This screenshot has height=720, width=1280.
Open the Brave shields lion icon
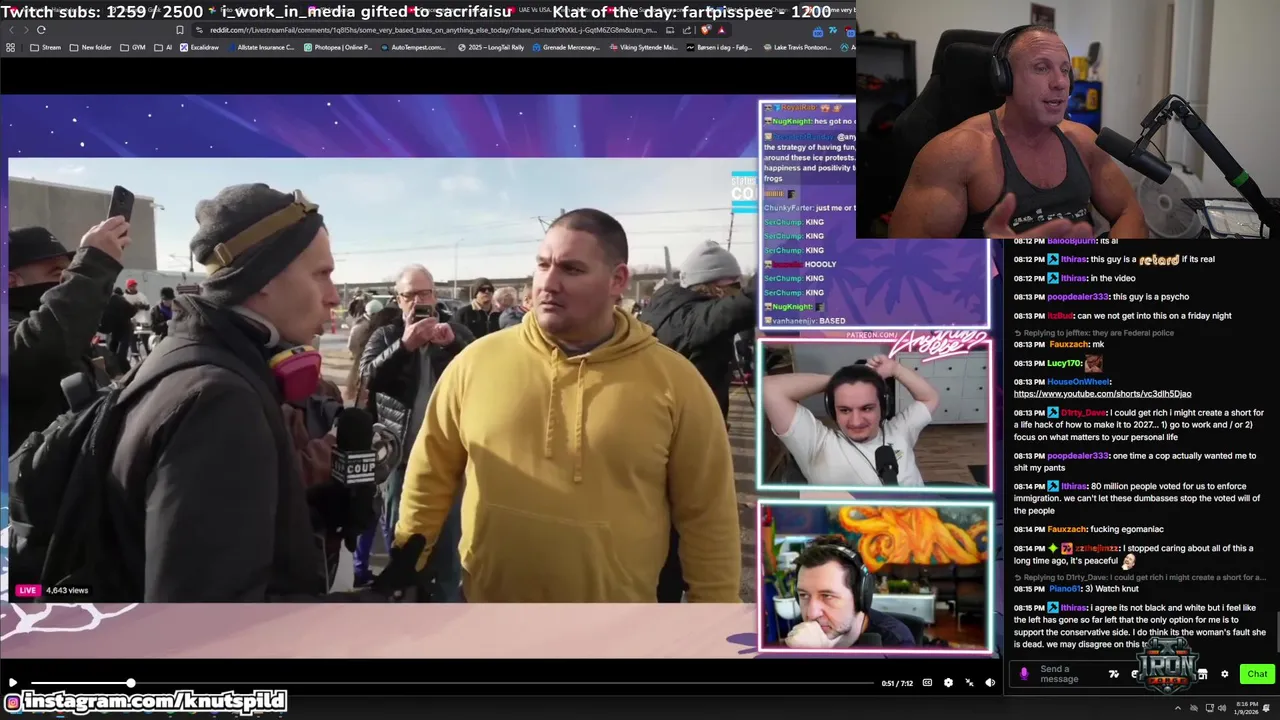tap(705, 30)
